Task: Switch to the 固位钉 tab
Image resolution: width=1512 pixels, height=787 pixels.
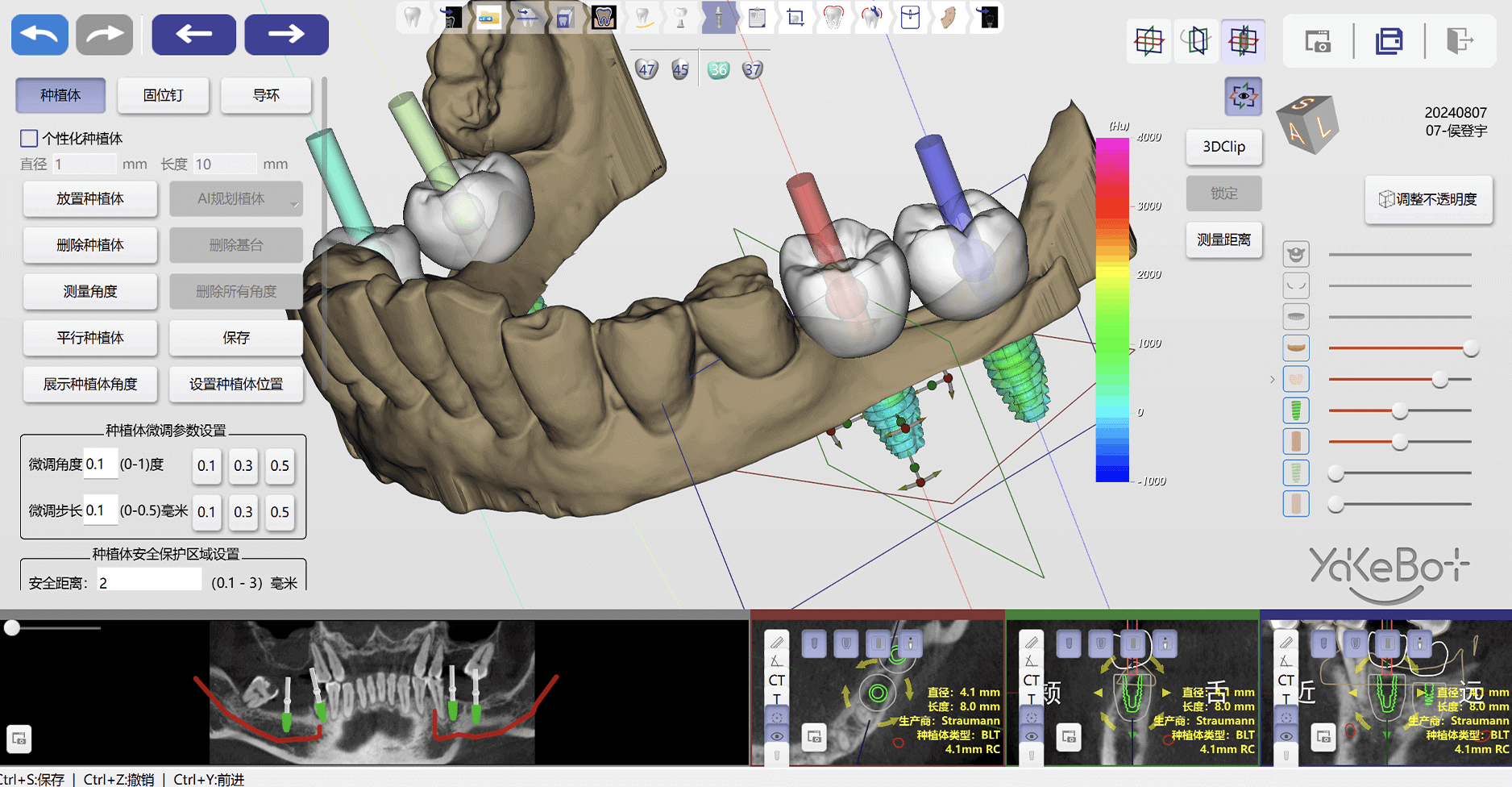Action: click(163, 95)
